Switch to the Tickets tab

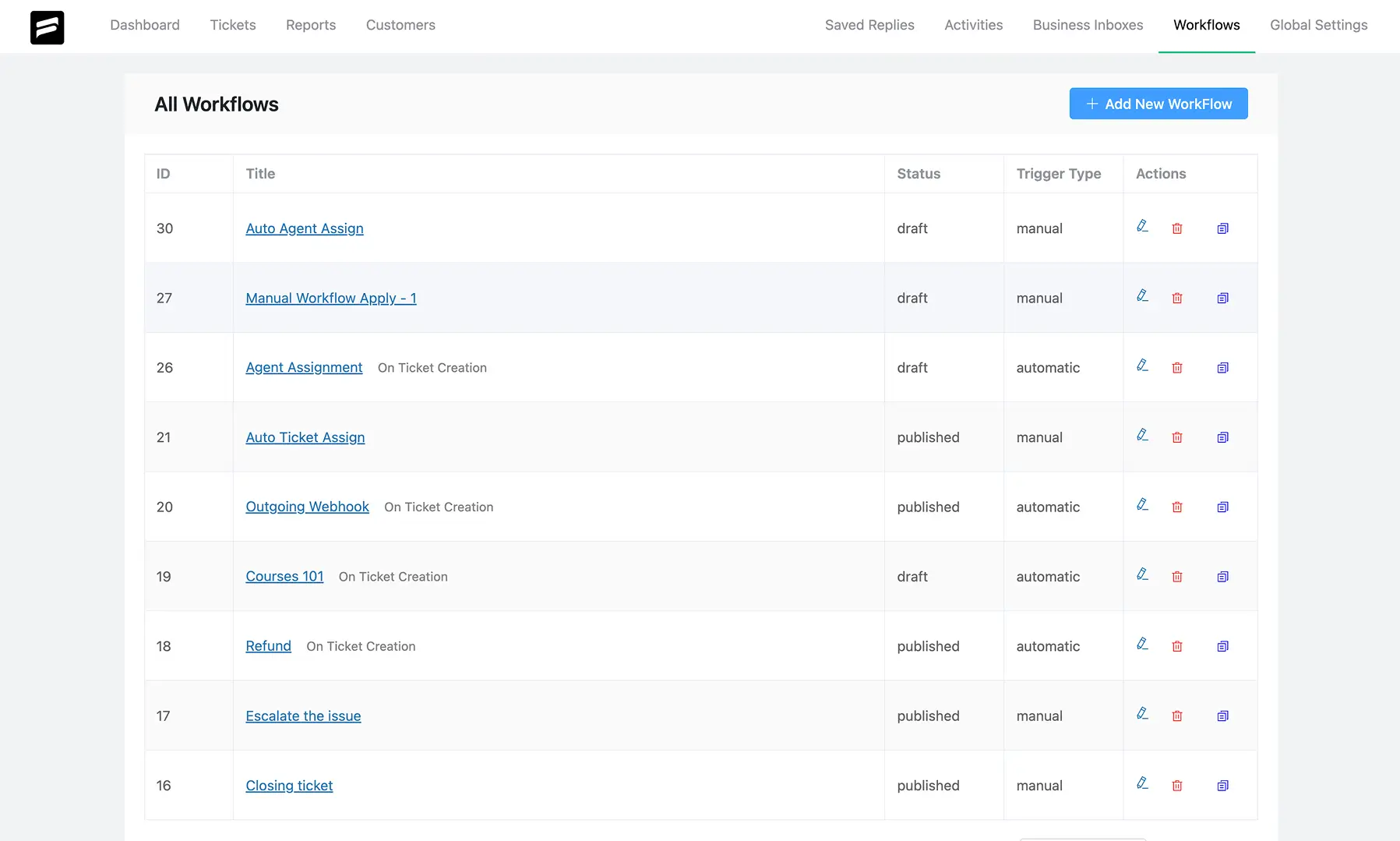[x=232, y=25]
